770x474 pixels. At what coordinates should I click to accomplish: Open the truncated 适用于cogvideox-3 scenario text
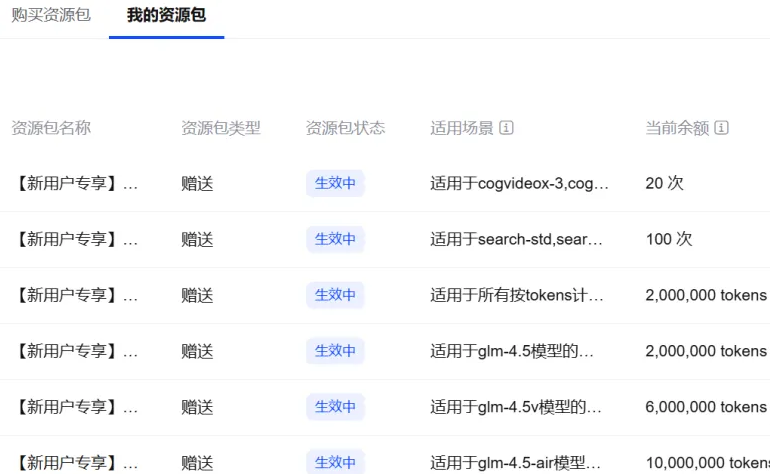pyautogui.click(x=519, y=183)
